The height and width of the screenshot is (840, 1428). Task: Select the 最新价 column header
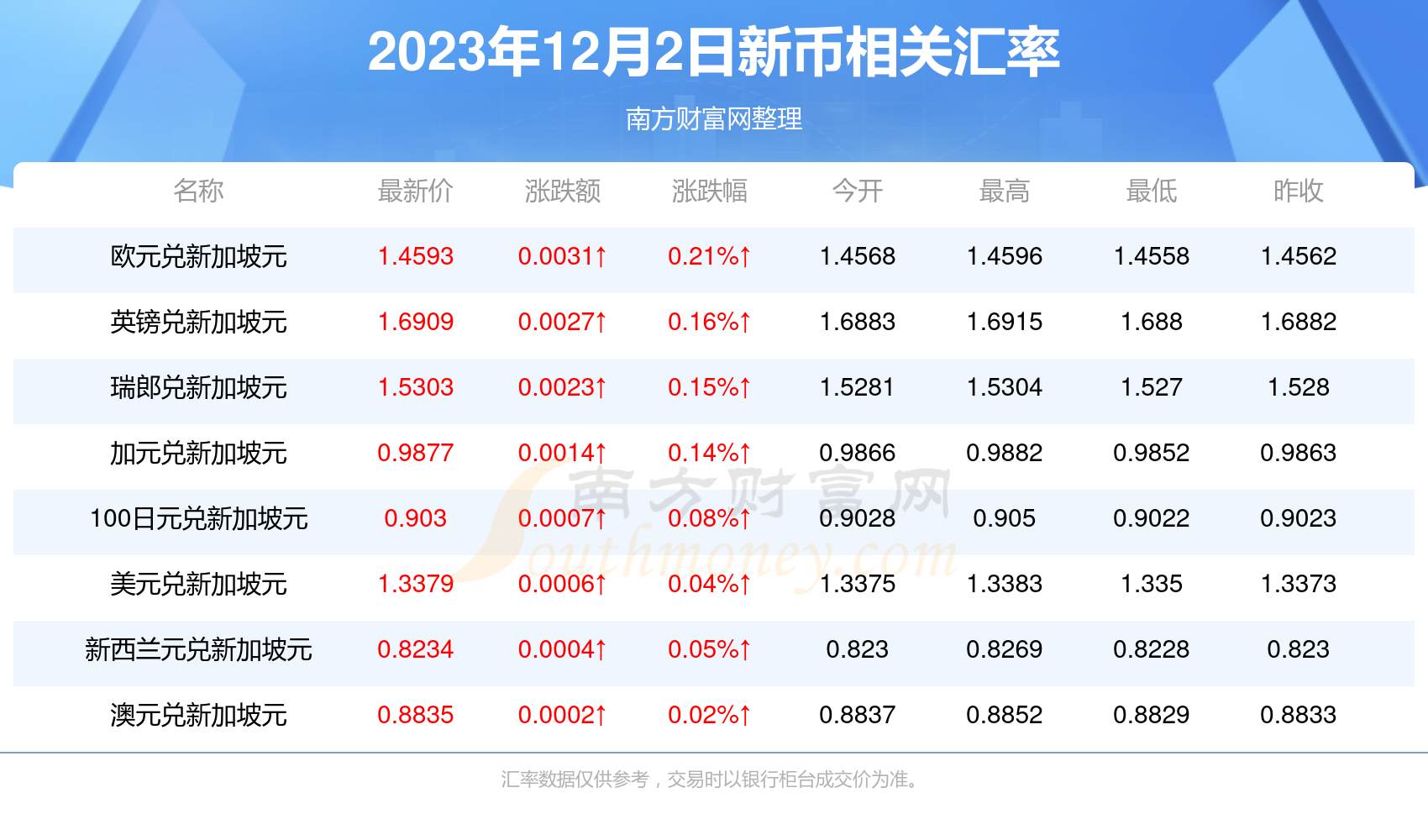(416, 191)
